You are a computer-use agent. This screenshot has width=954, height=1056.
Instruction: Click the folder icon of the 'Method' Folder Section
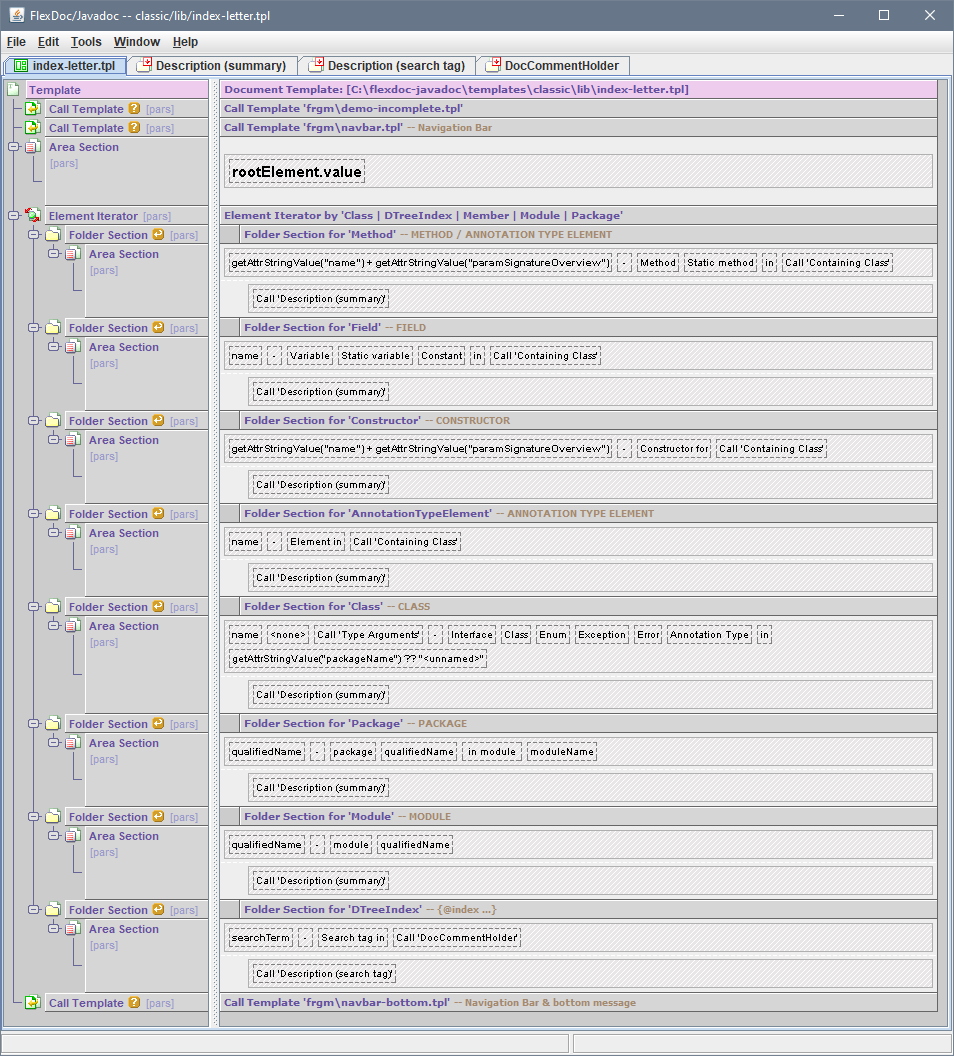[x=52, y=235]
